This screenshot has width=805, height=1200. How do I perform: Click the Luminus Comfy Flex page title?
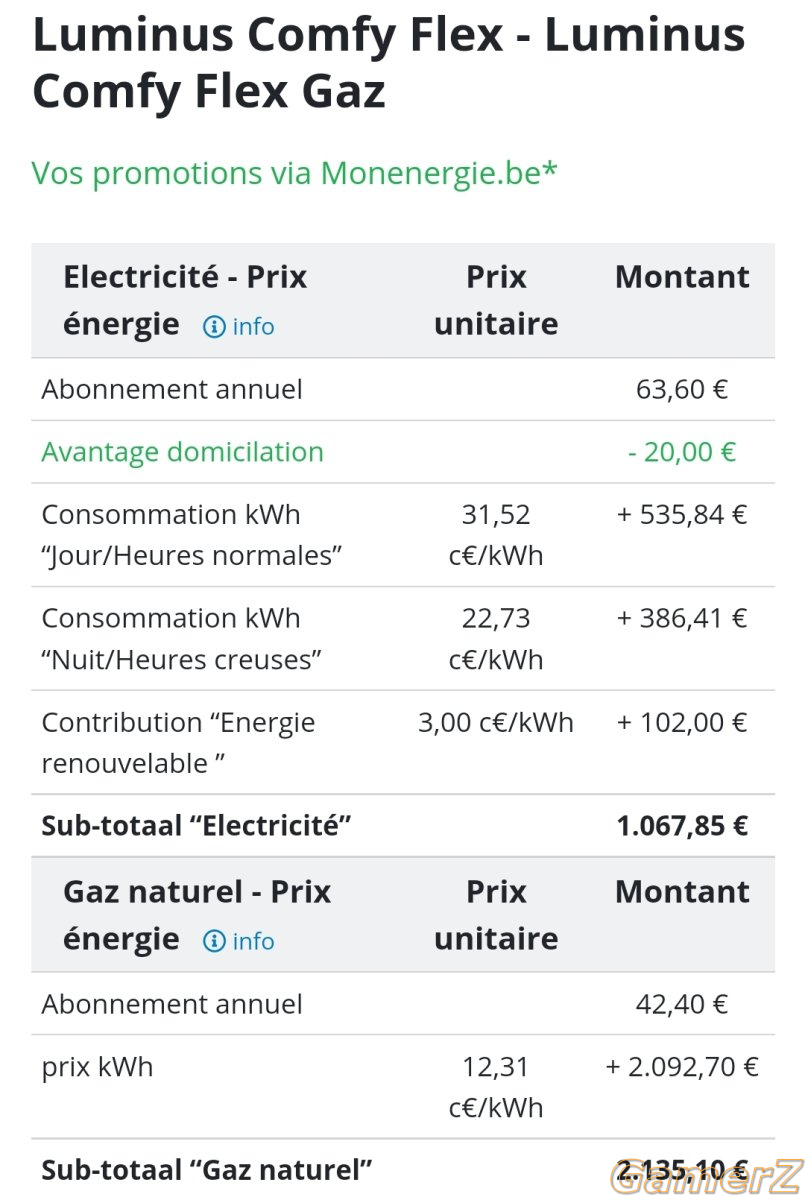tap(389, 62)
